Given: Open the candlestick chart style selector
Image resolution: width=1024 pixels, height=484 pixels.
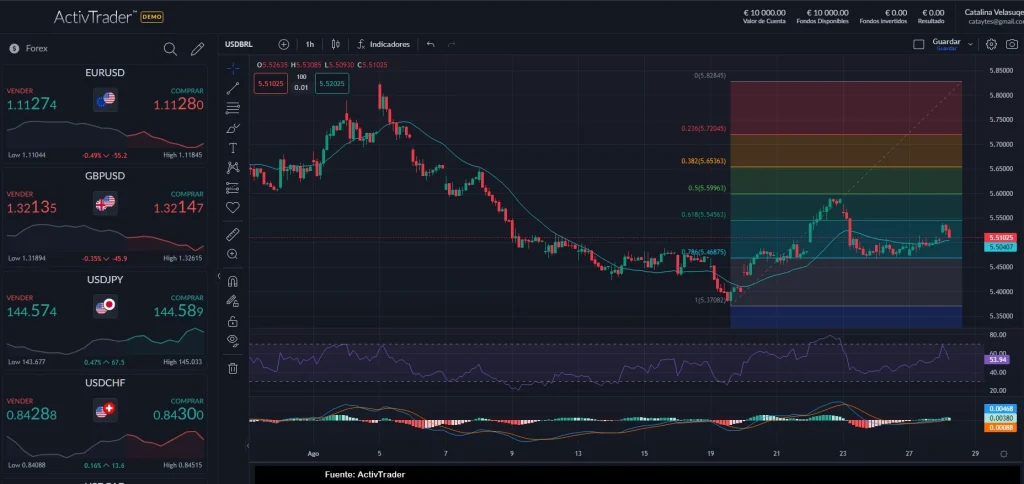Looking at the screenshot, I should [336, 44].
